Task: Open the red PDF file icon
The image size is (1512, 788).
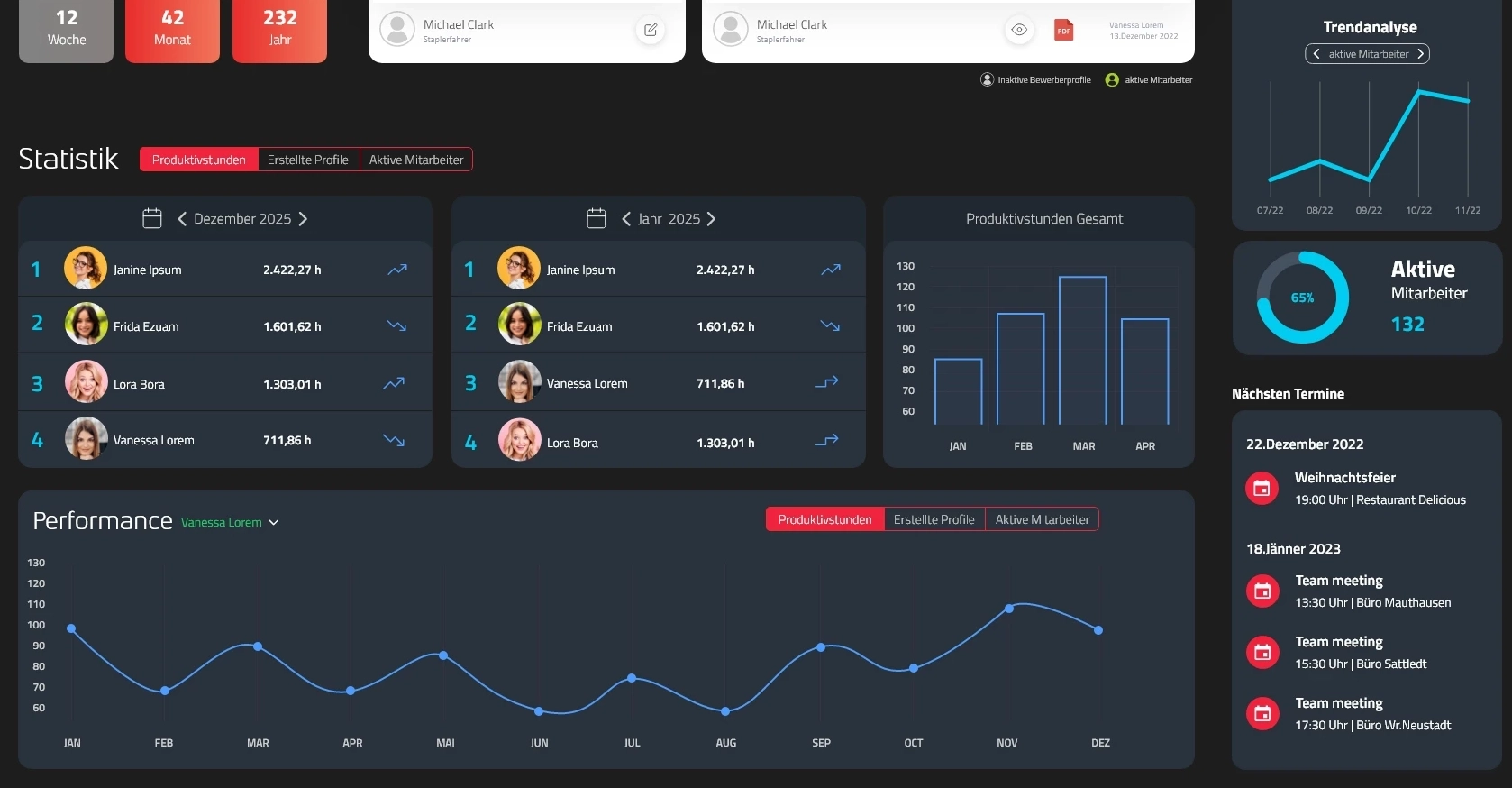Action: [1064, 30]
